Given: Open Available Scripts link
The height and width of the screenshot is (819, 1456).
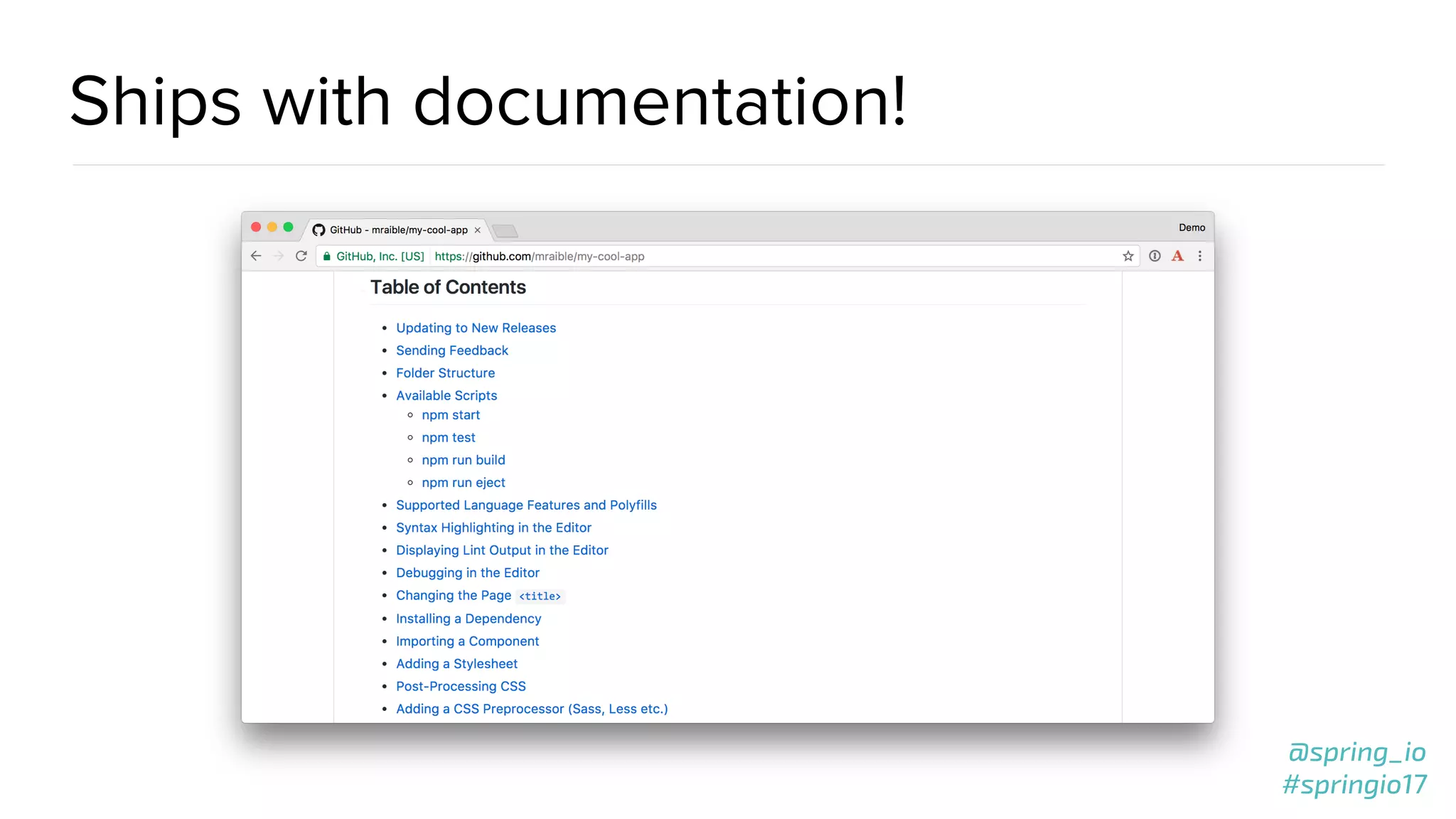Looking at the screenshot, I should click(446, 395).
